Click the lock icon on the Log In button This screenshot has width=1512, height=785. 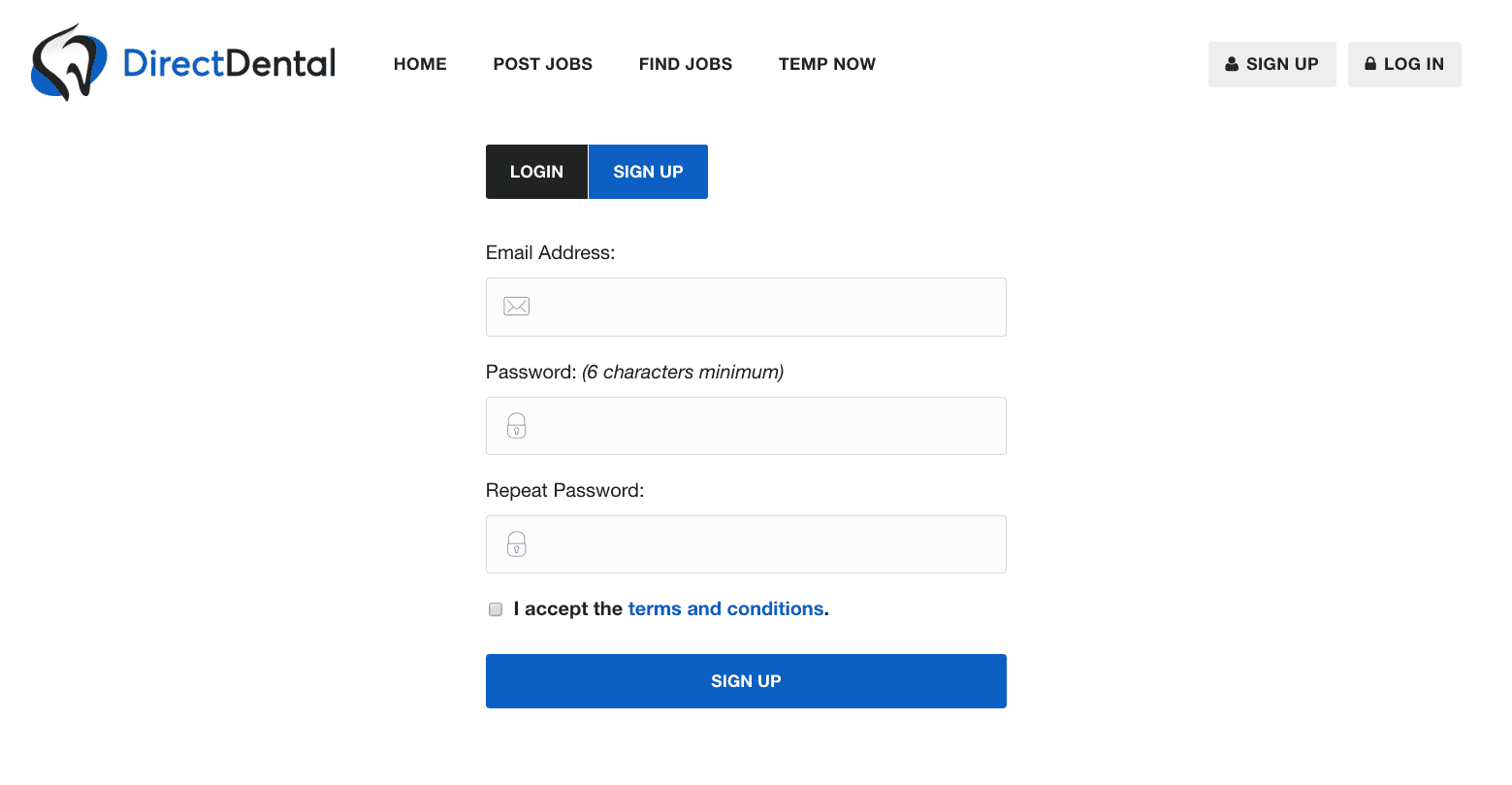(1370, 63)
